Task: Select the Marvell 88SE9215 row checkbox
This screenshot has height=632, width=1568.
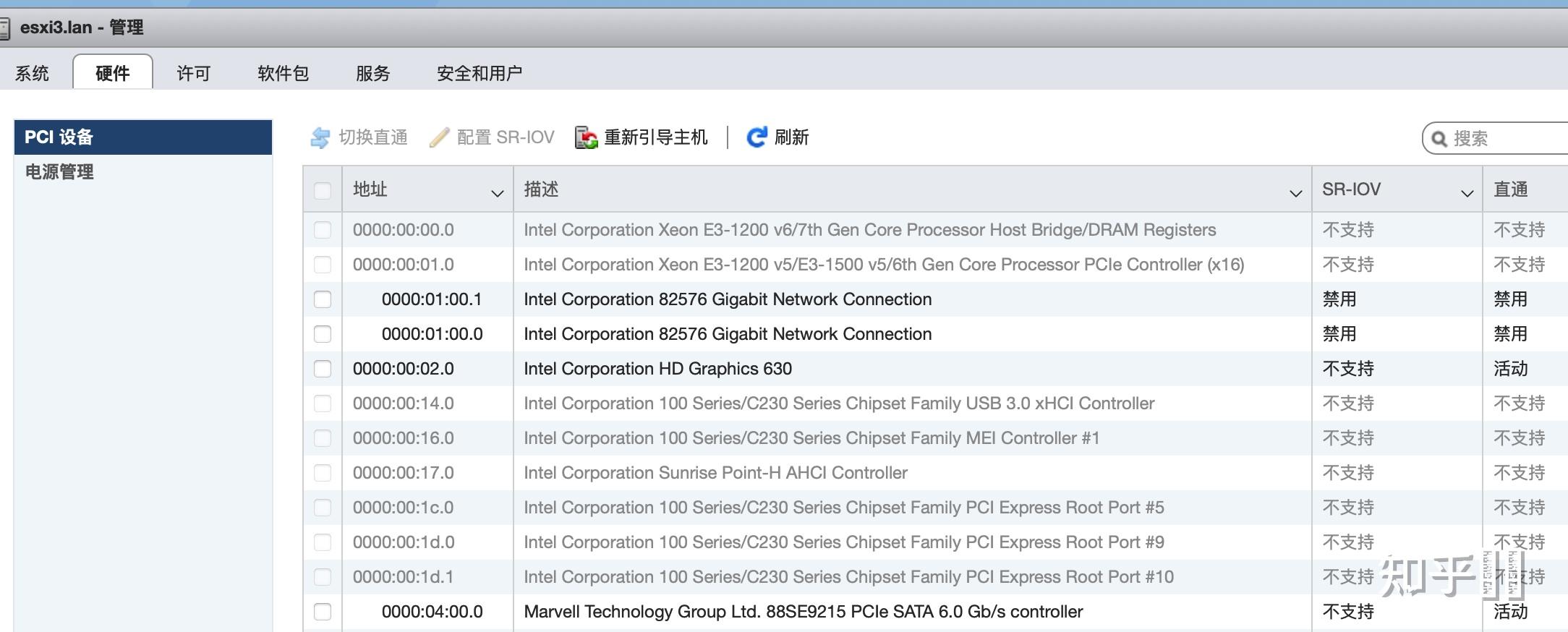Action: pyautogui.click(x=323, y=612)
